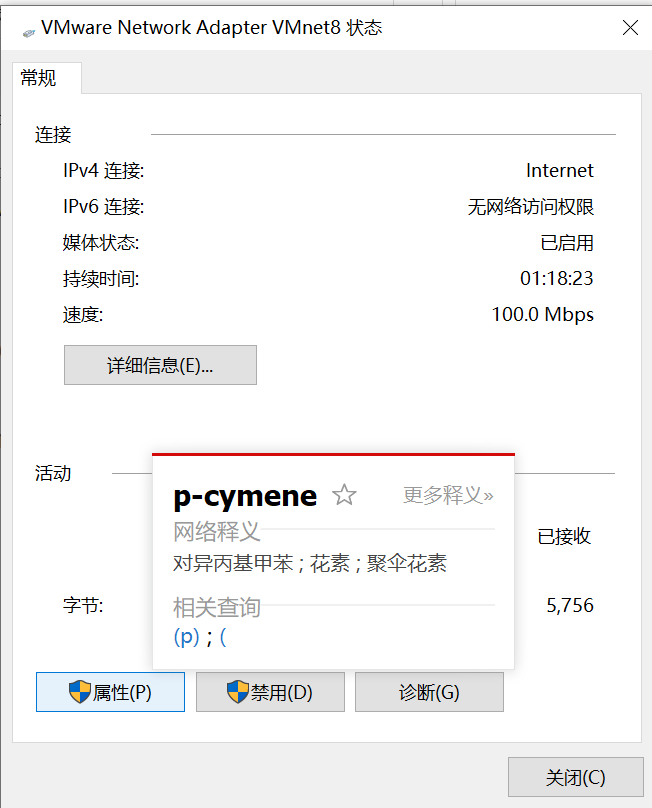
Task: Click the 字节: label
Action: tap(83, 605)
